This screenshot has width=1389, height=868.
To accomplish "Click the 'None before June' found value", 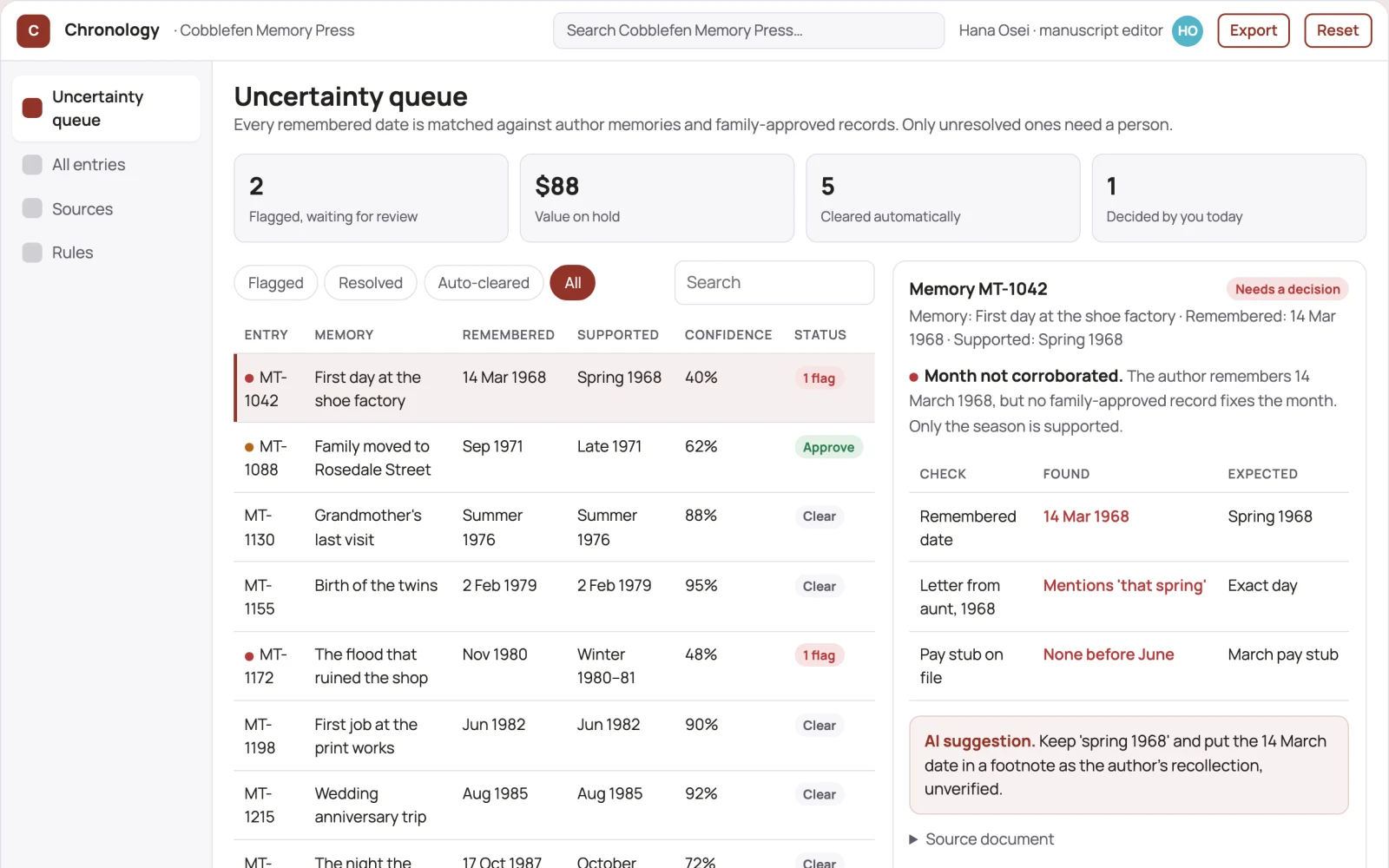I will point(1108,654).
